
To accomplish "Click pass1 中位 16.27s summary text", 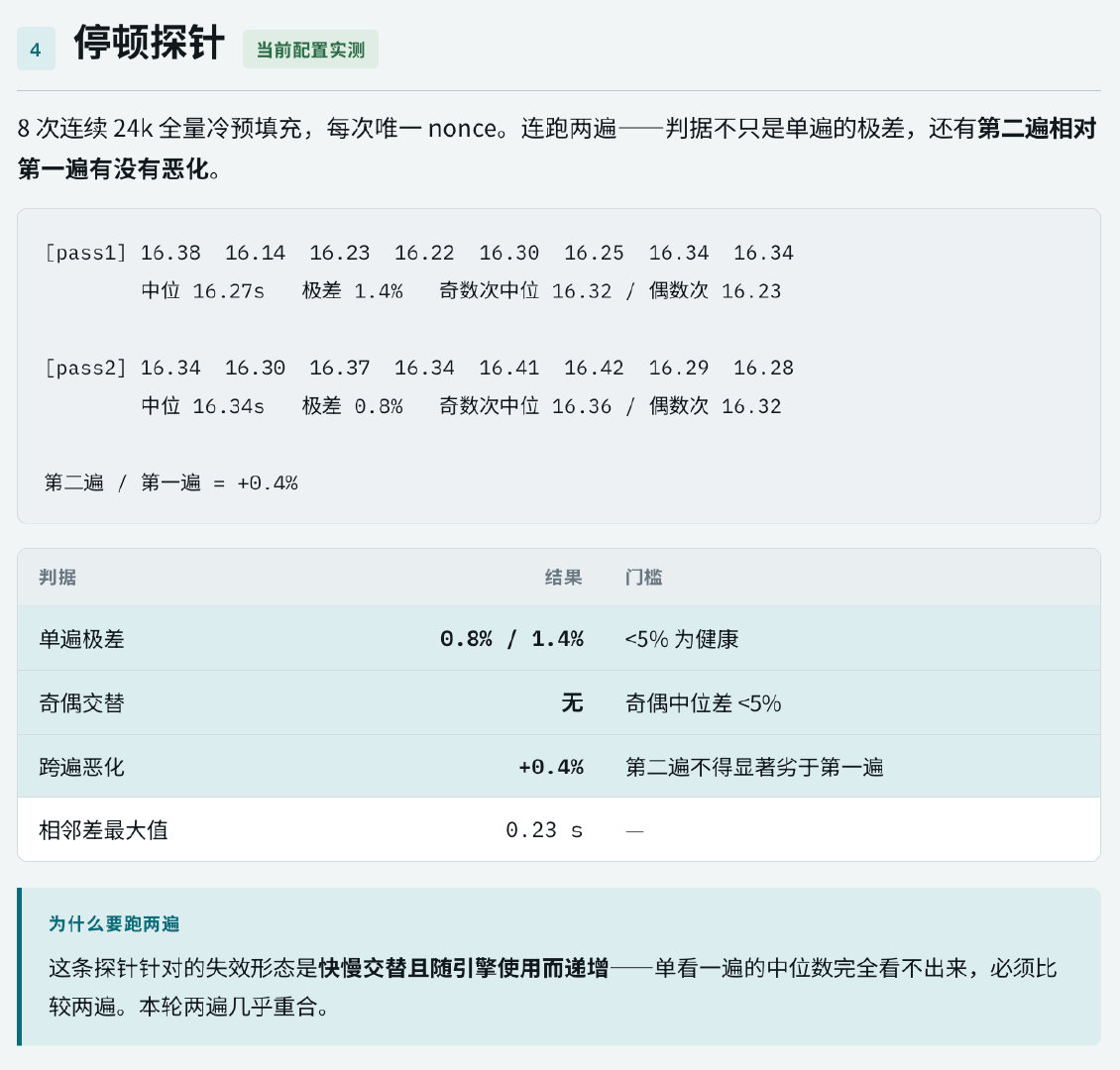I will pyautogui.click(x=203, y=290).
